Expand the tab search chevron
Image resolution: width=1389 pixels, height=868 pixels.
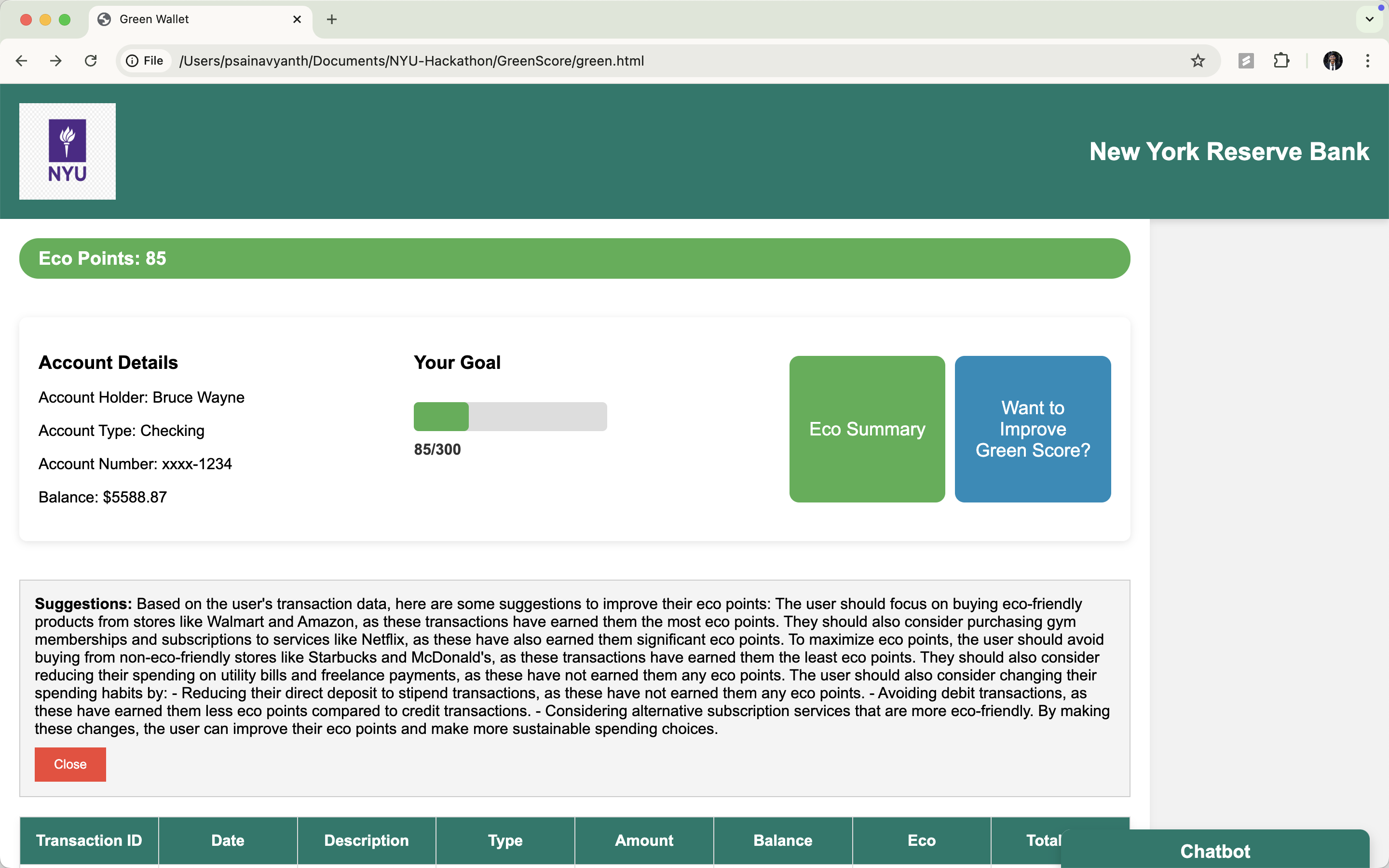1370,19
